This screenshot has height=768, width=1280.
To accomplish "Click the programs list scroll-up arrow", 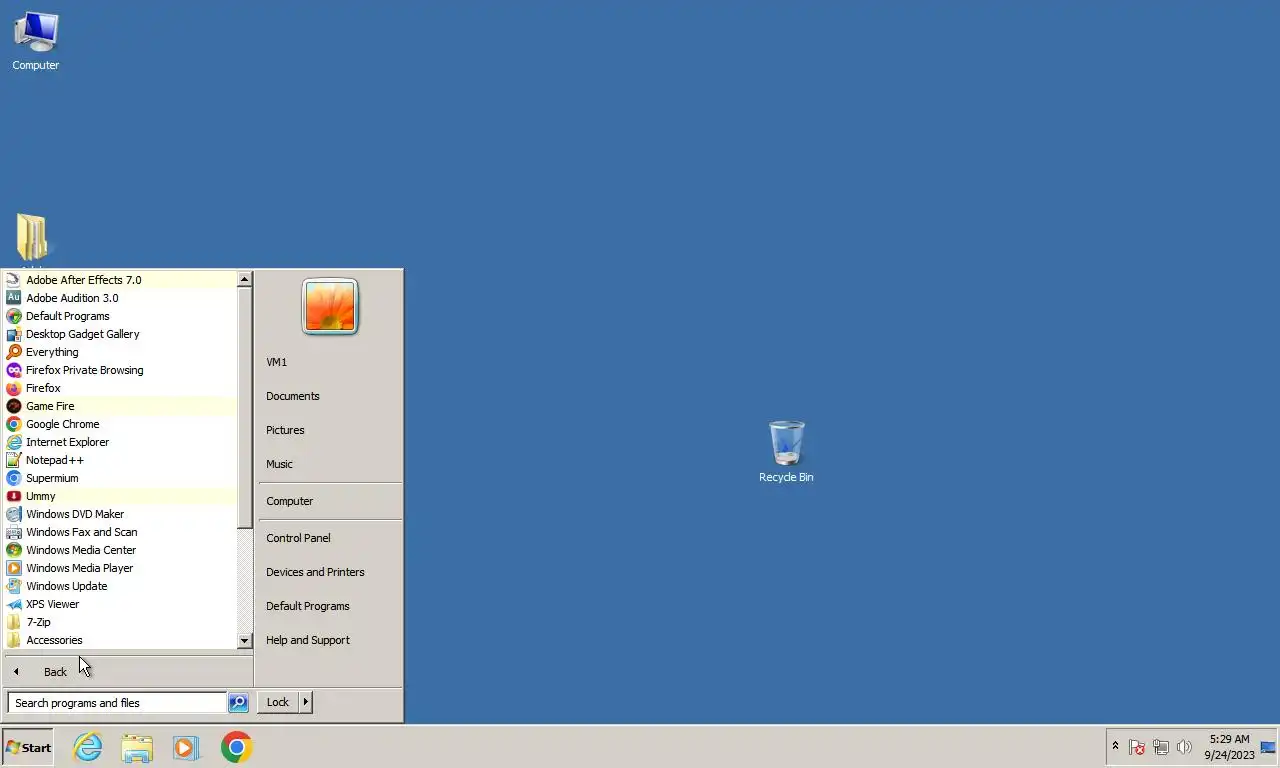I will tap(244, 279).
